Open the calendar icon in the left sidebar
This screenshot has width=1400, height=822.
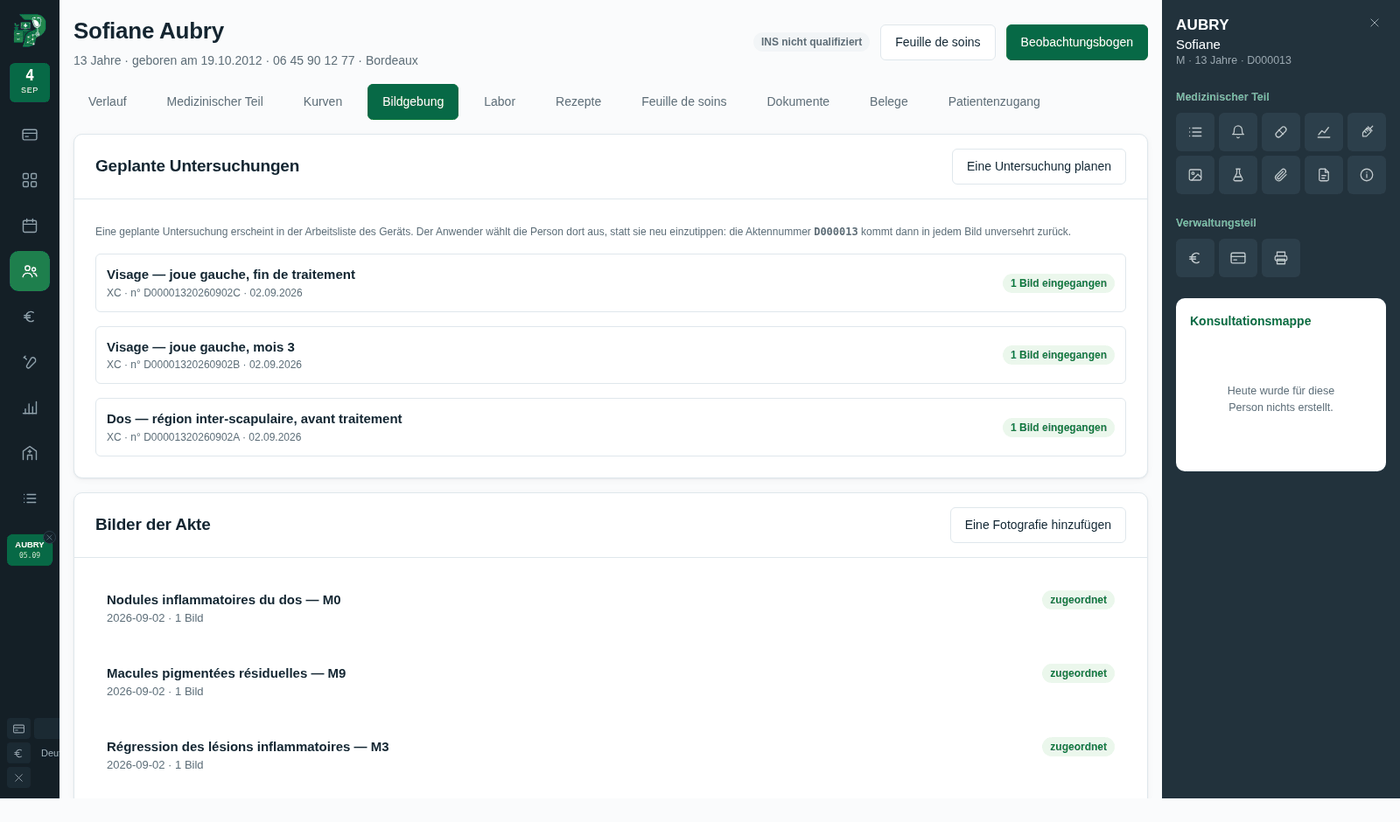[x=30, y=226]
